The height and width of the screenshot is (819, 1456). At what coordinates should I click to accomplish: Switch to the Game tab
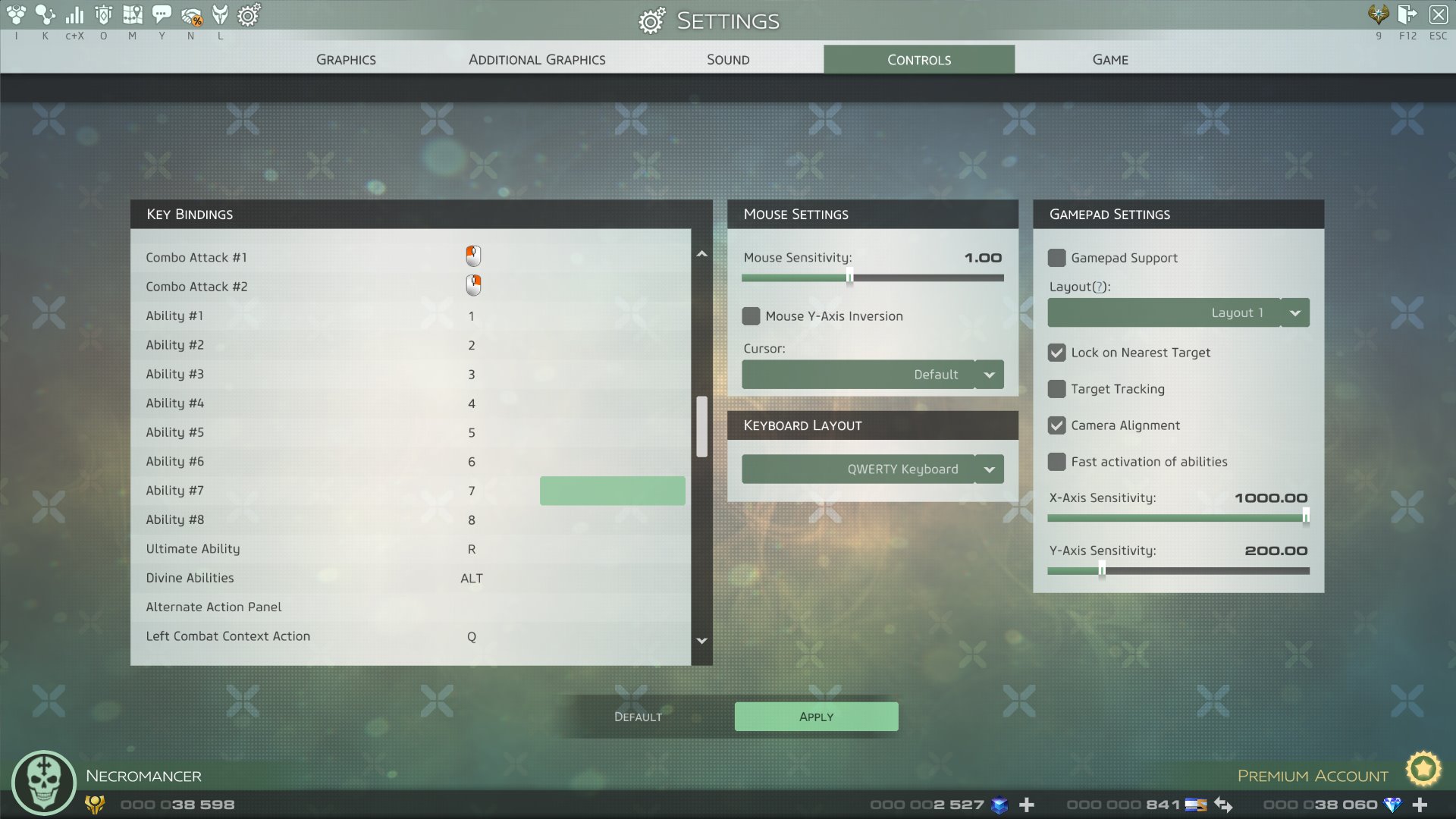pyautogui.click(x=1110, y=59)
